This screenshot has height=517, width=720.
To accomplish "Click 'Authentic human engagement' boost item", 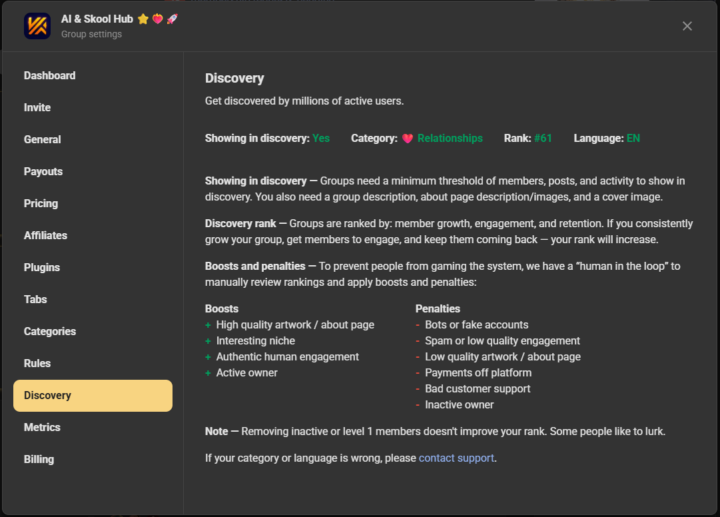I will pos(287,357).
